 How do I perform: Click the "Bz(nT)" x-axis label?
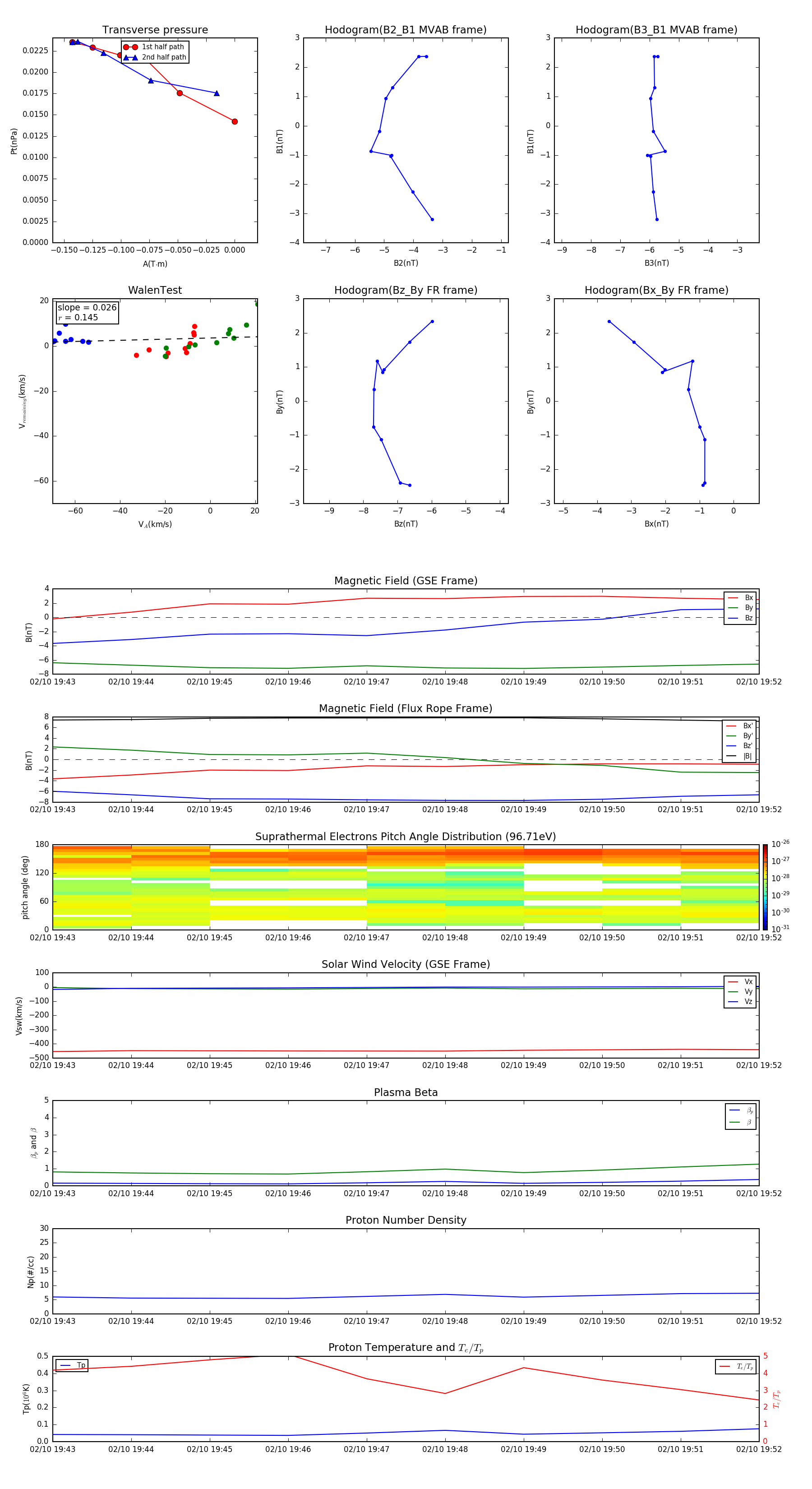click(406, 524)
